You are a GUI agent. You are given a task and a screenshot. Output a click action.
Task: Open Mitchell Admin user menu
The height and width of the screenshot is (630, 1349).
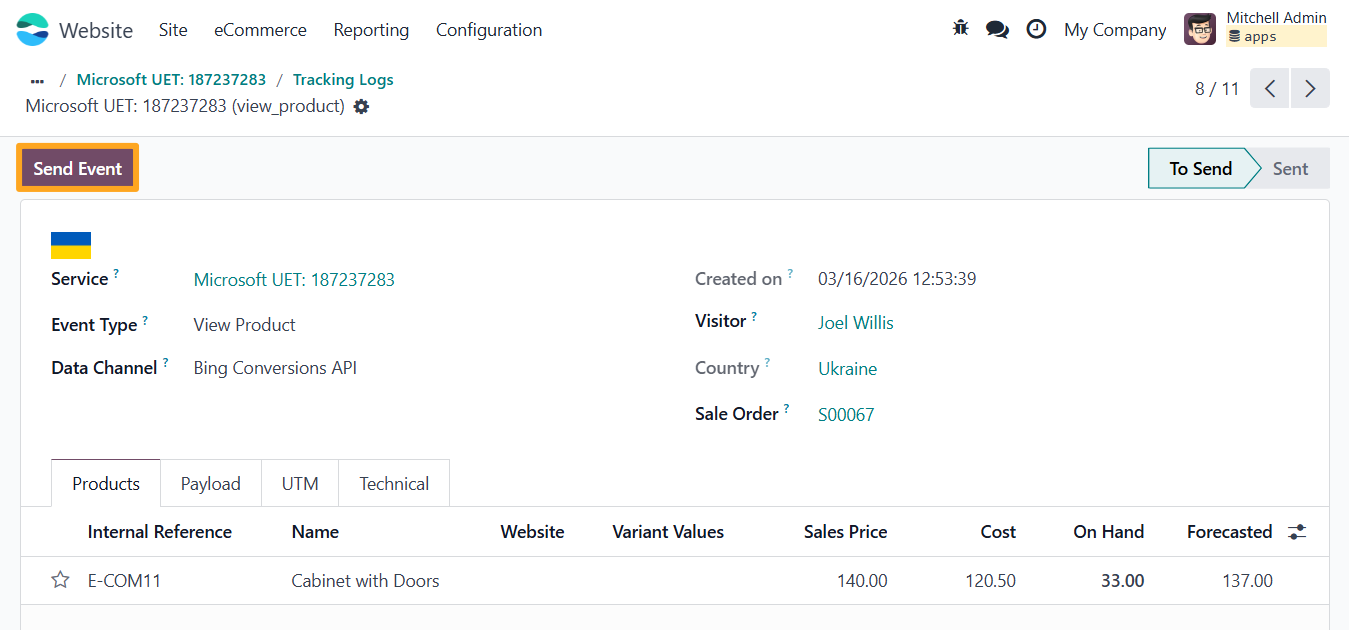click(1255, 29)
